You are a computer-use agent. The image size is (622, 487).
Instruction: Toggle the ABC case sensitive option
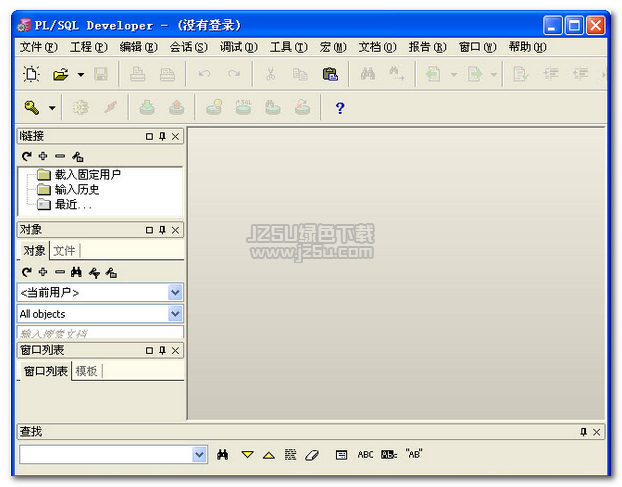tap(365, 454)
